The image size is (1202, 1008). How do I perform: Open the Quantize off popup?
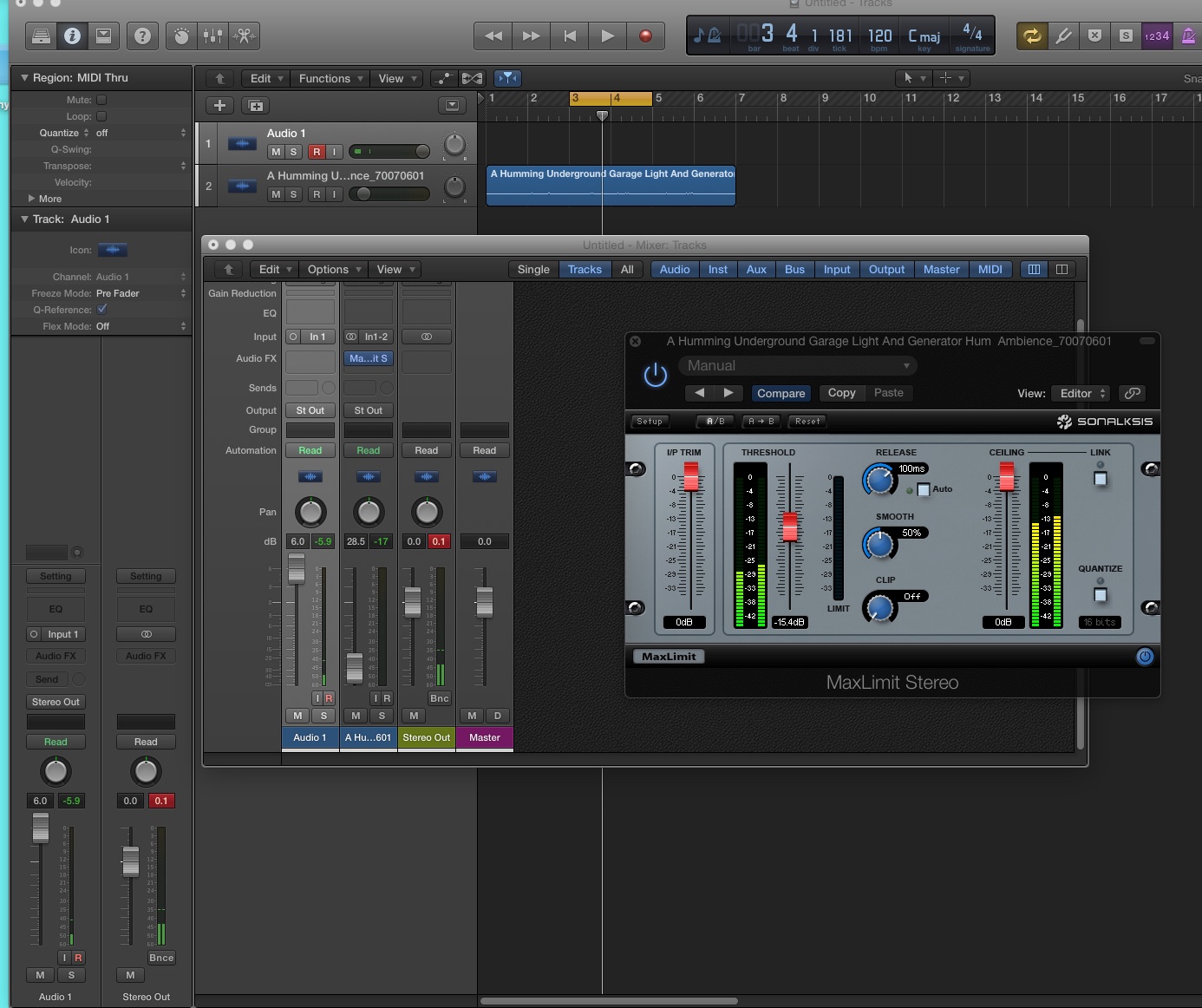(x=140, y=133)
